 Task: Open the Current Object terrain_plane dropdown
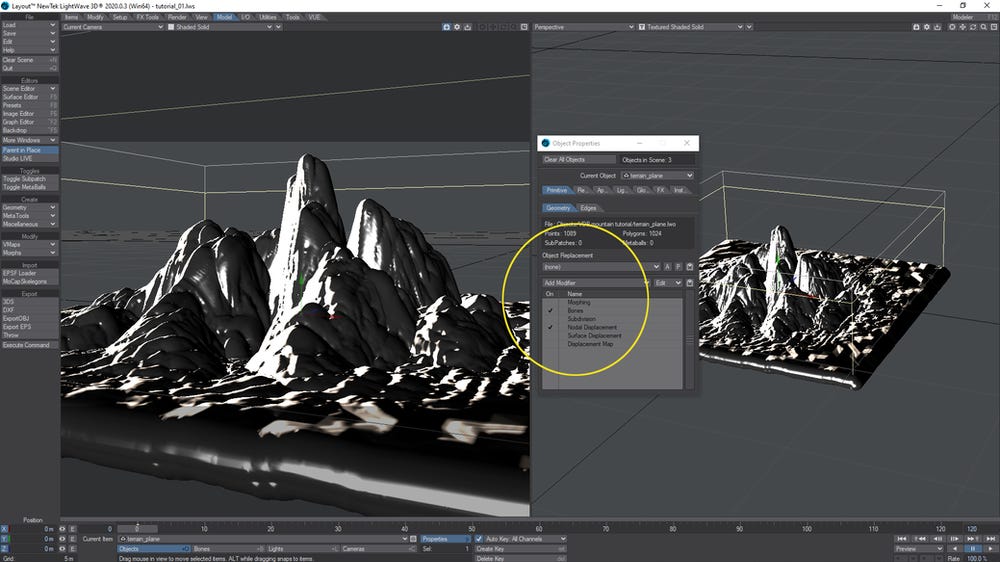[657, 175]
